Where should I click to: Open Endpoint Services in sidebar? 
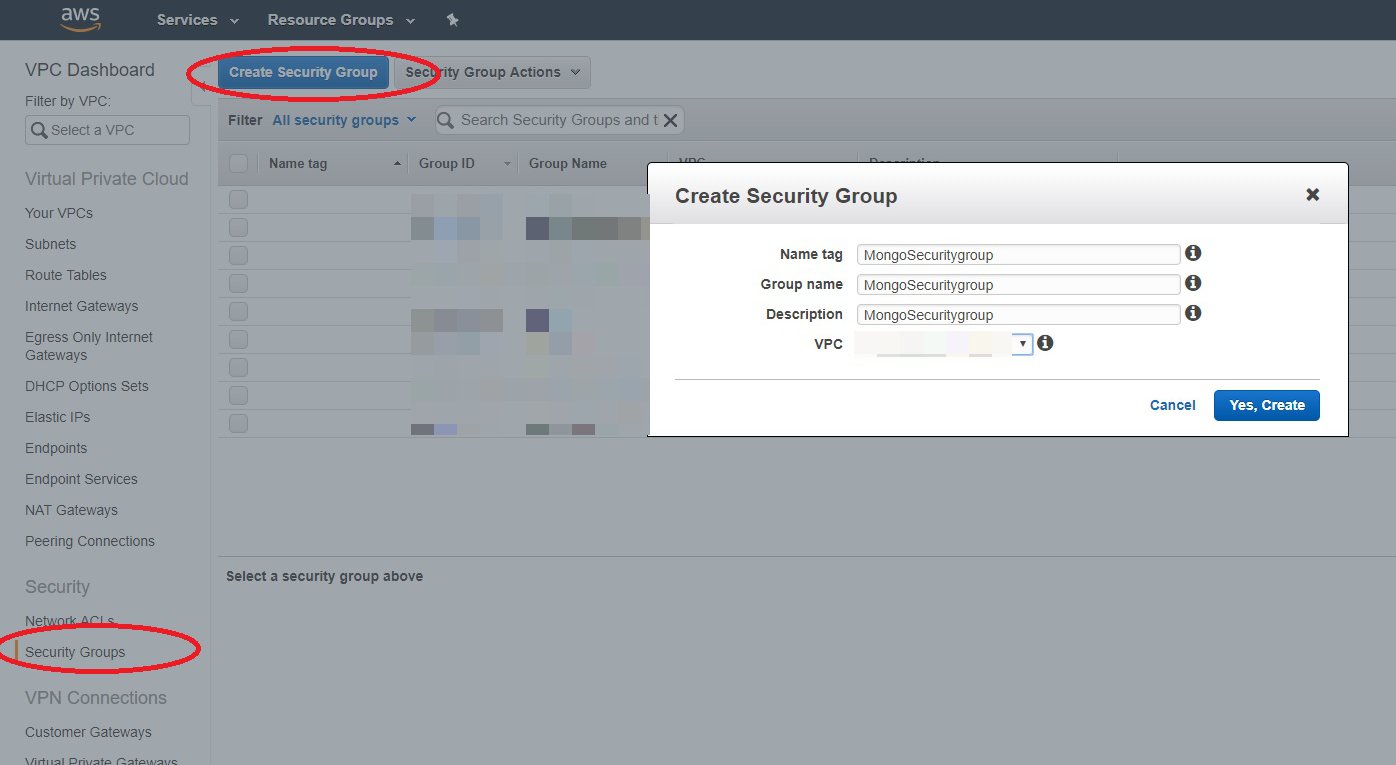click(82, 479)
